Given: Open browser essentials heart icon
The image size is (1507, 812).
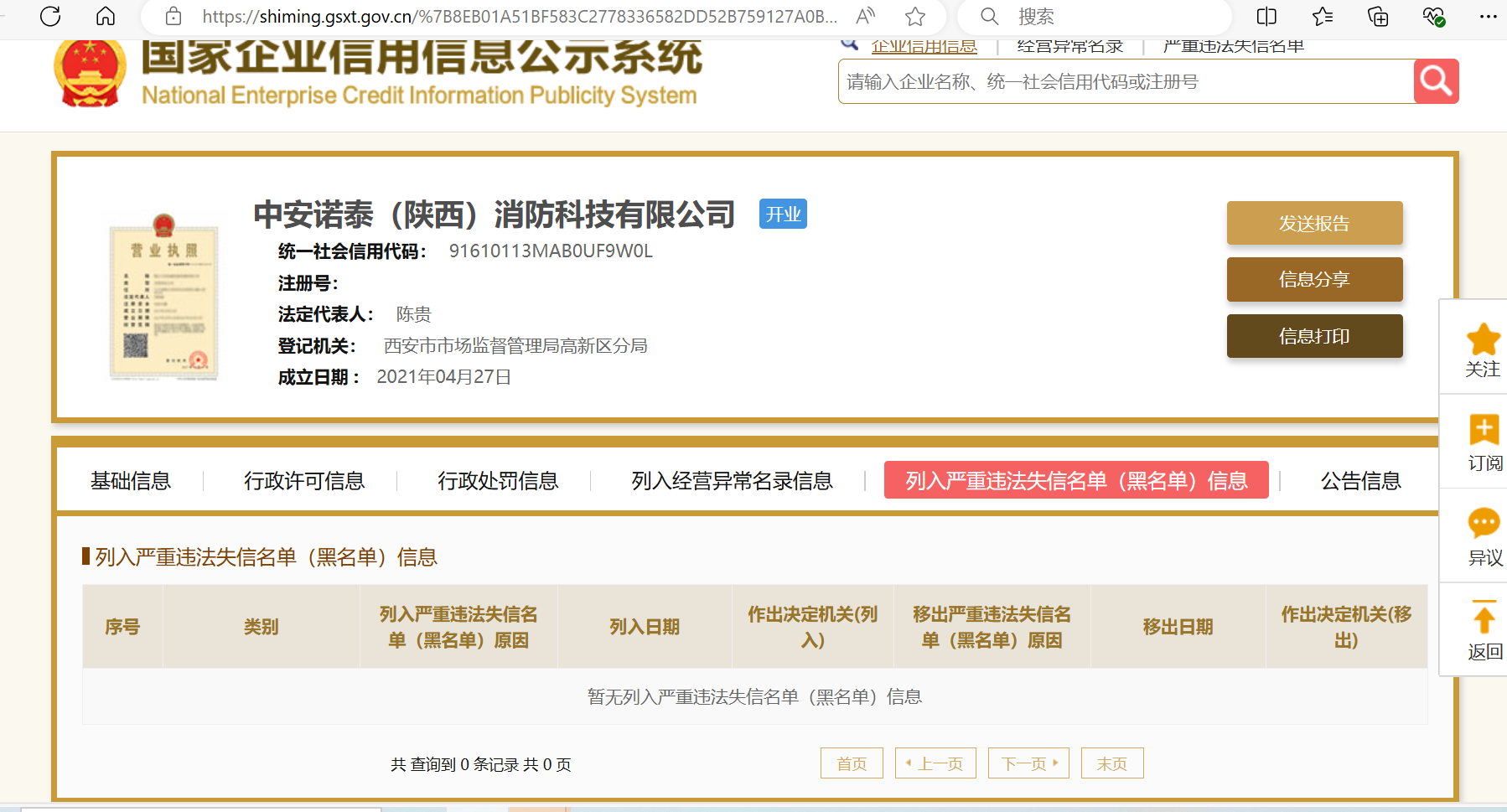Looking at the screenshot, I should 1434,16.
